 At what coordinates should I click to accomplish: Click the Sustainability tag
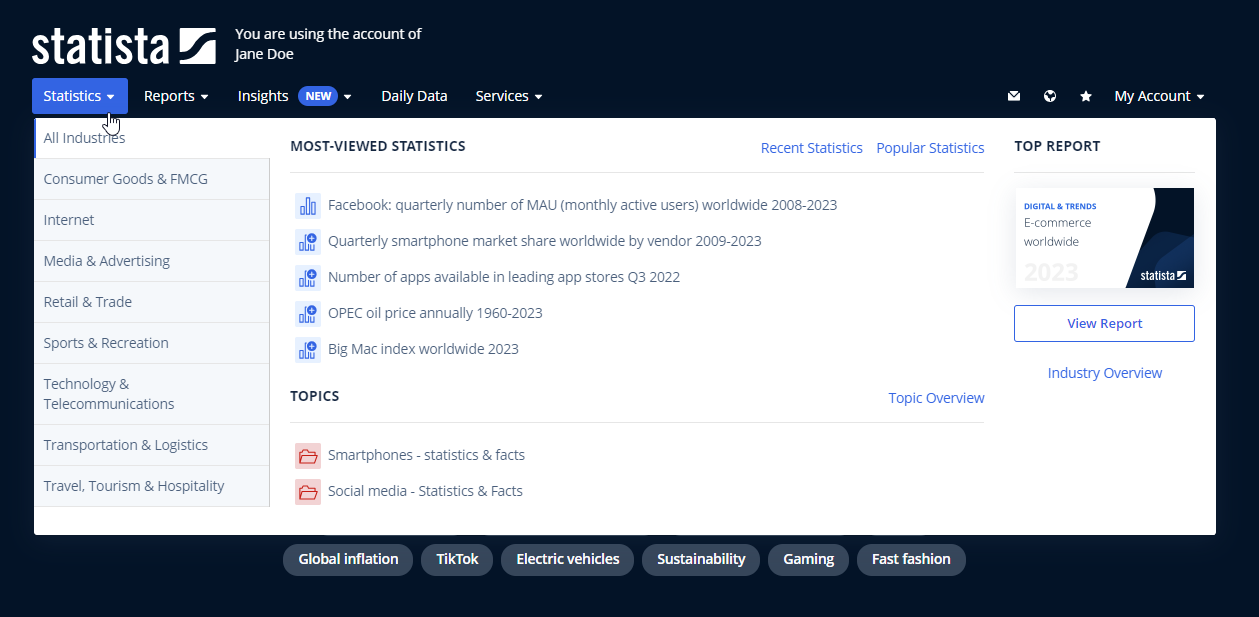[701, 559]
